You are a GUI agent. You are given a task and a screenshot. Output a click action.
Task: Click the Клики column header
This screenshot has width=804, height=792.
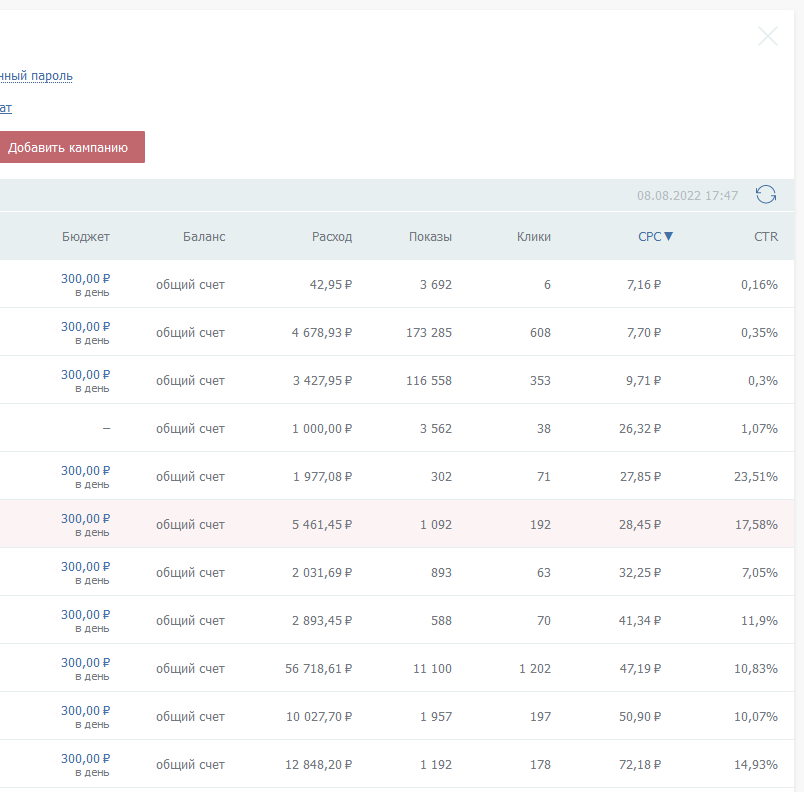point(534,237)
